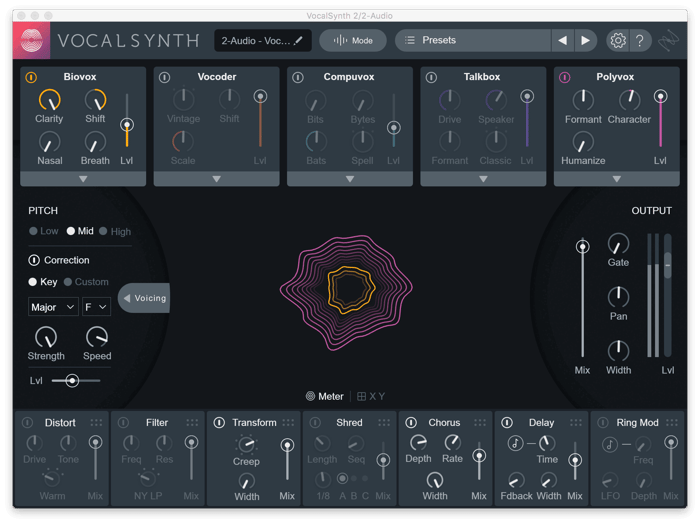The height and width of the screenshot is (524, 700).
Task: Select the Shred pattern A button
Action: coord(342,479)
